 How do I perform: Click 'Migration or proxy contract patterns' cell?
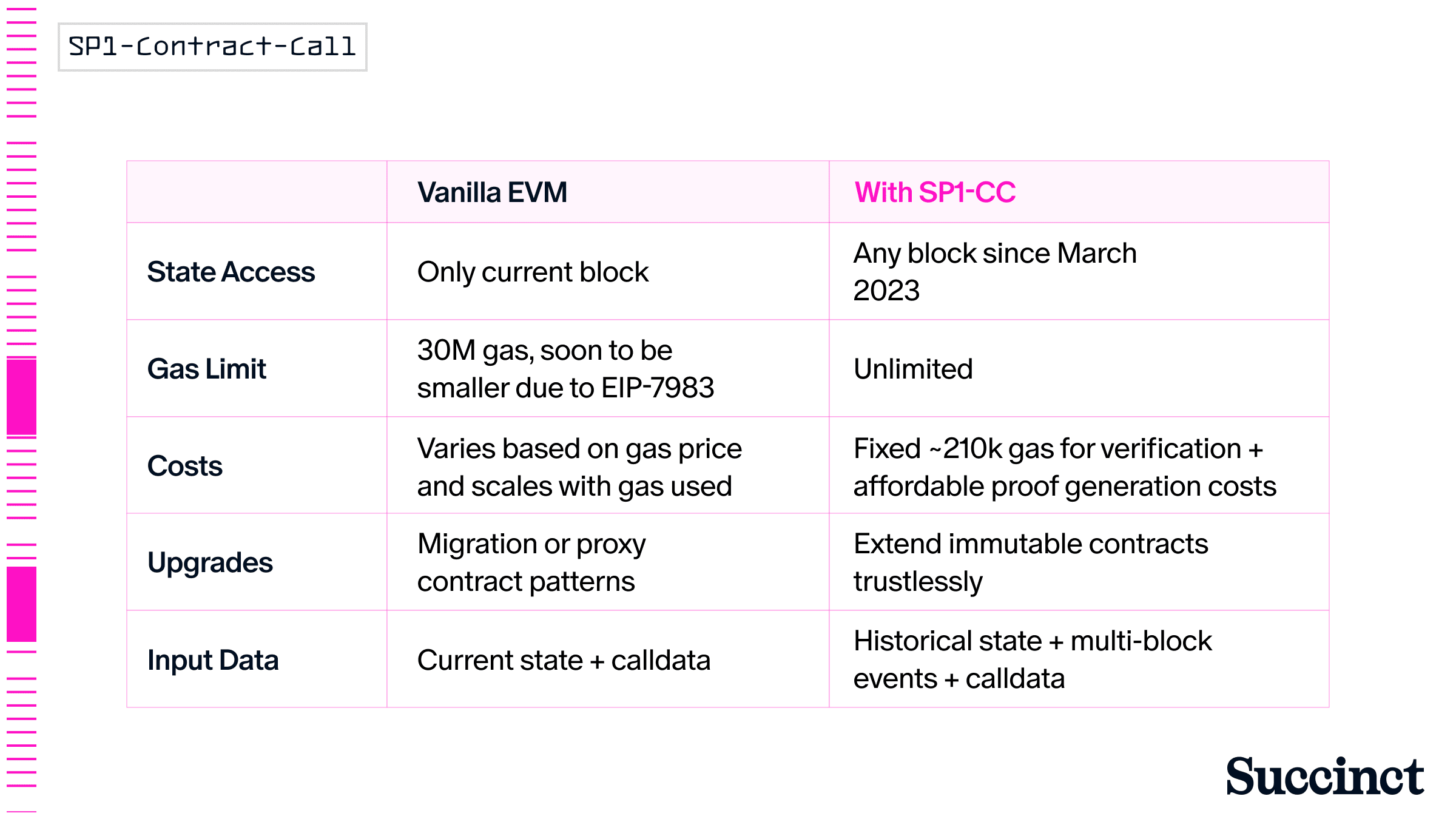(531, 562)
